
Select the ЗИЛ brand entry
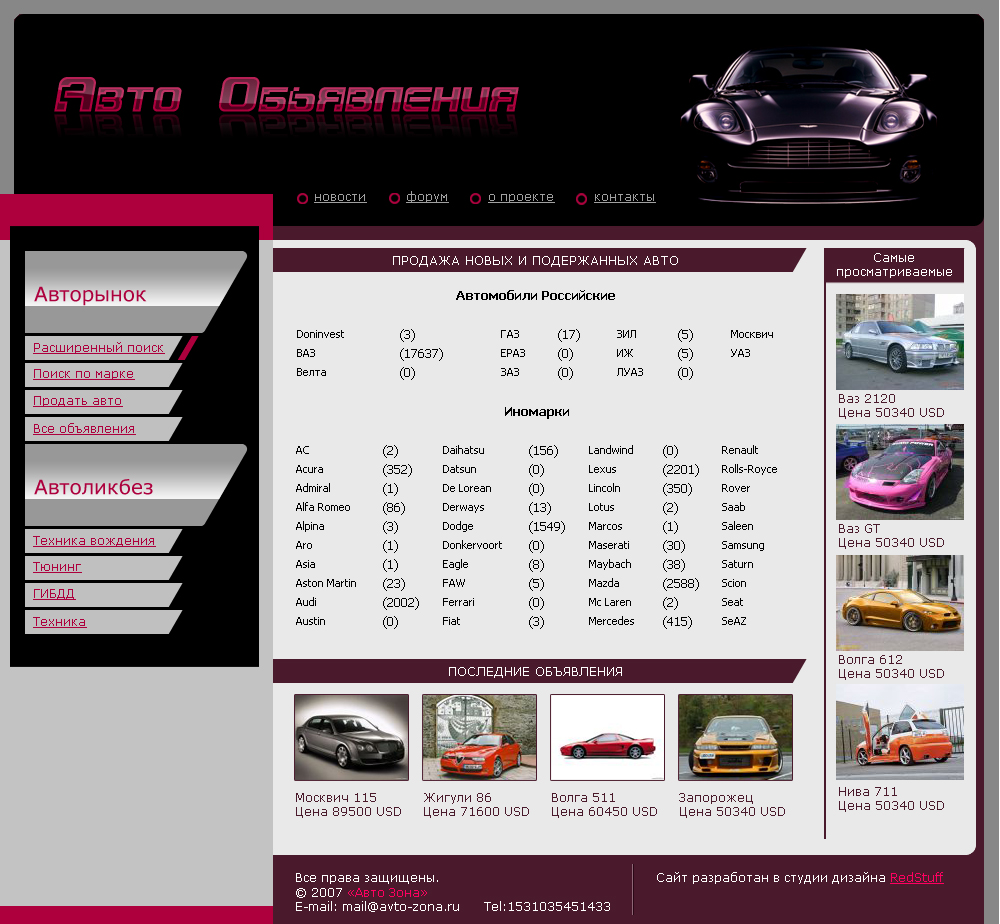(x=626, y=334)
